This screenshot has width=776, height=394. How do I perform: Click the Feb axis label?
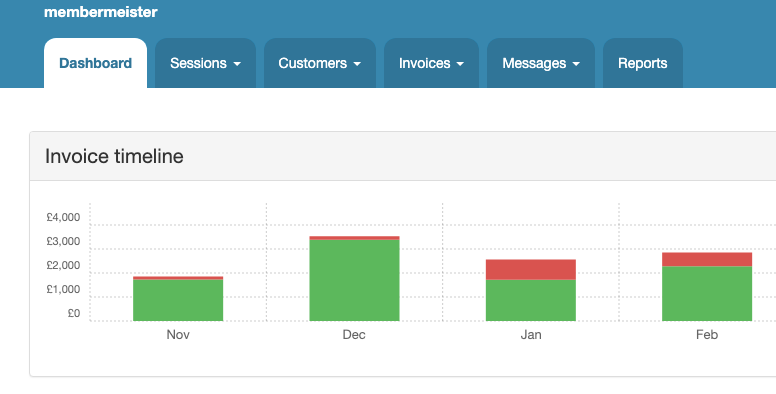(707, 335)
